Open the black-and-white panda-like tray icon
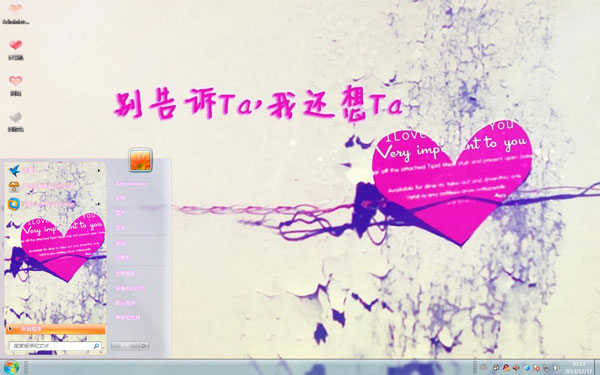This screenshot has width=600, height=375. pyautogui.click(x=496, y=368)
